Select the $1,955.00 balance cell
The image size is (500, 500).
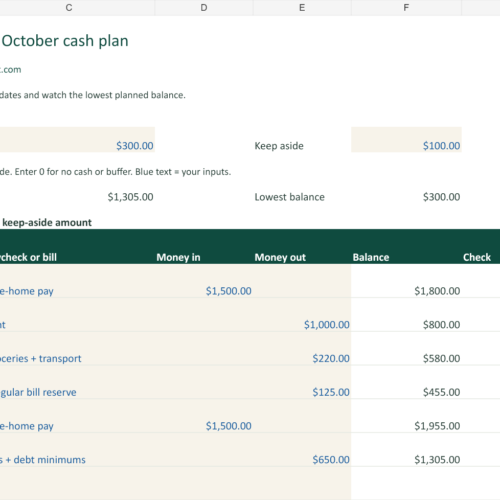click(x=406, y=416)
